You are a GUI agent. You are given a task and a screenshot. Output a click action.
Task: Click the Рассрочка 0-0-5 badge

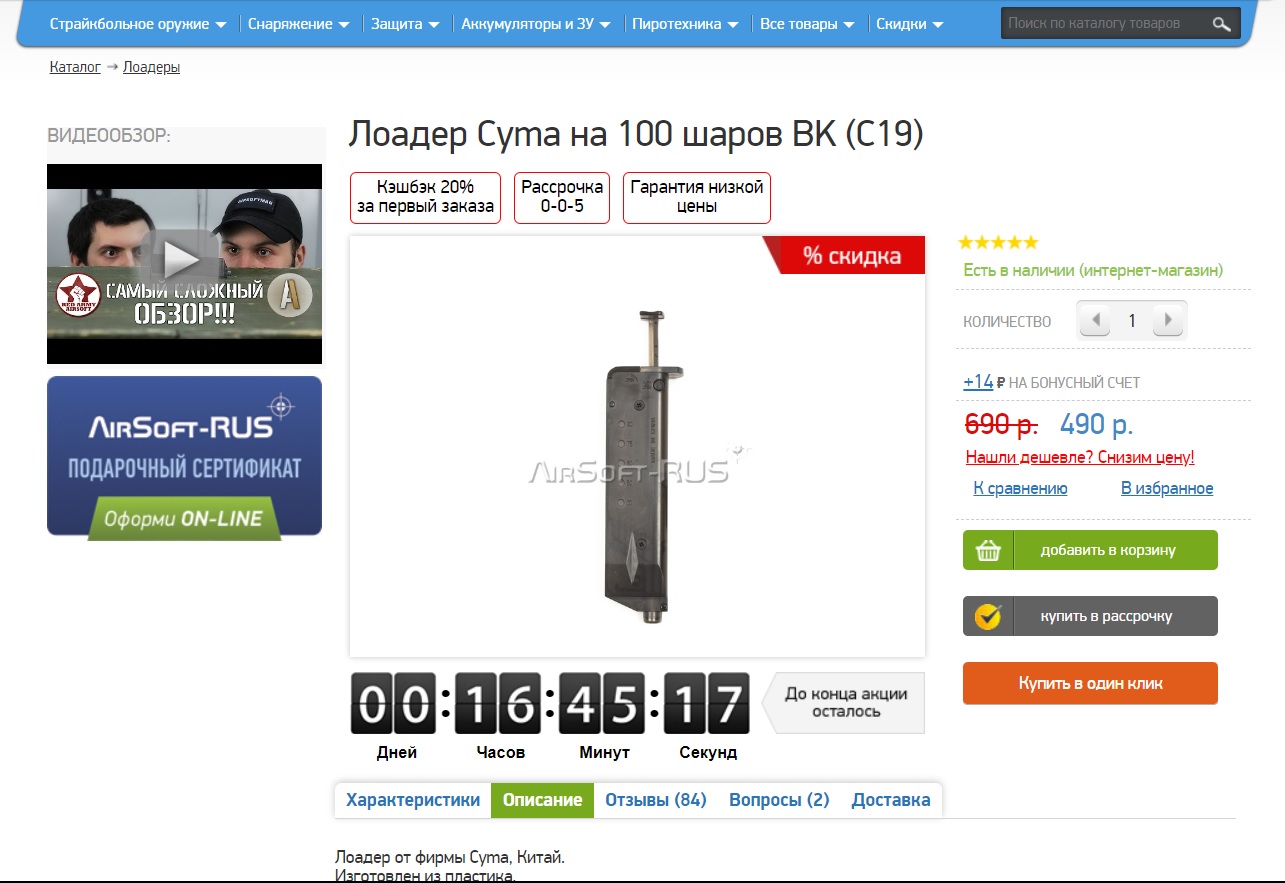point(562,197)
